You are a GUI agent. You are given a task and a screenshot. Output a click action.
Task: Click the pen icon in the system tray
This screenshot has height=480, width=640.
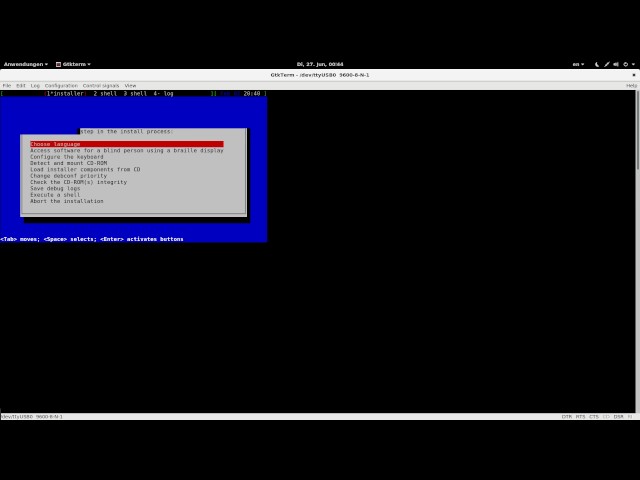coord(607,64)
